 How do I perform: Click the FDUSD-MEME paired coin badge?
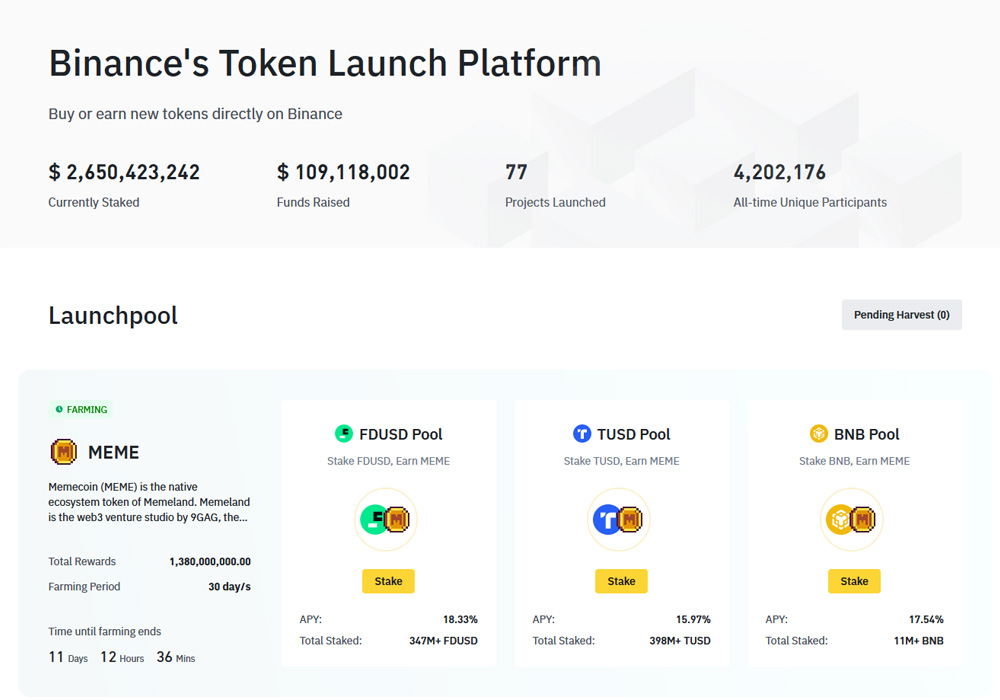click(x=386, y=519)
